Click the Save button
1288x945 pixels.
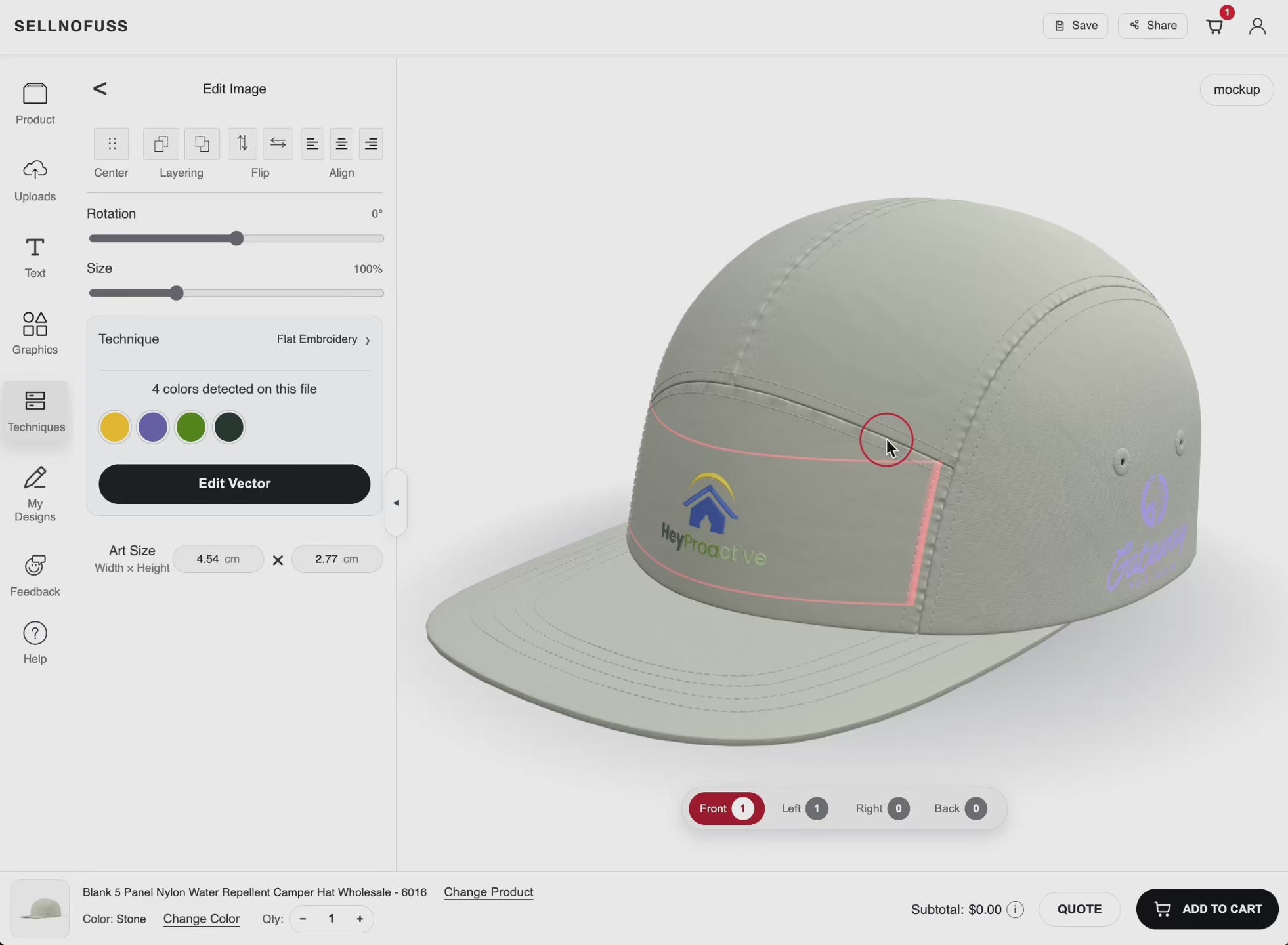[x=1075, y=26]
